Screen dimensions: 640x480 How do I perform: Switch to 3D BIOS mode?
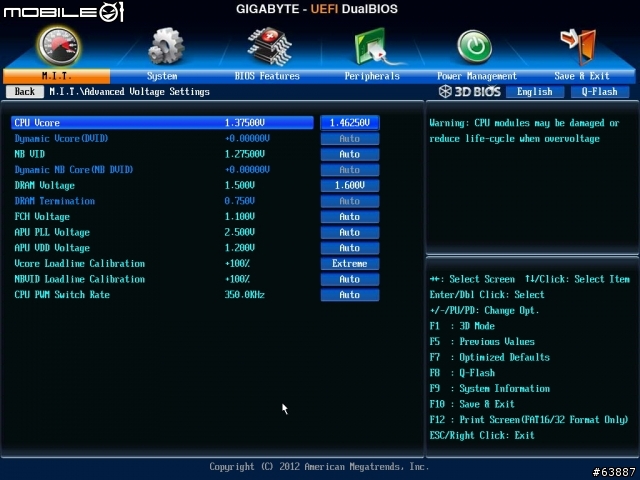pos(470,91)
